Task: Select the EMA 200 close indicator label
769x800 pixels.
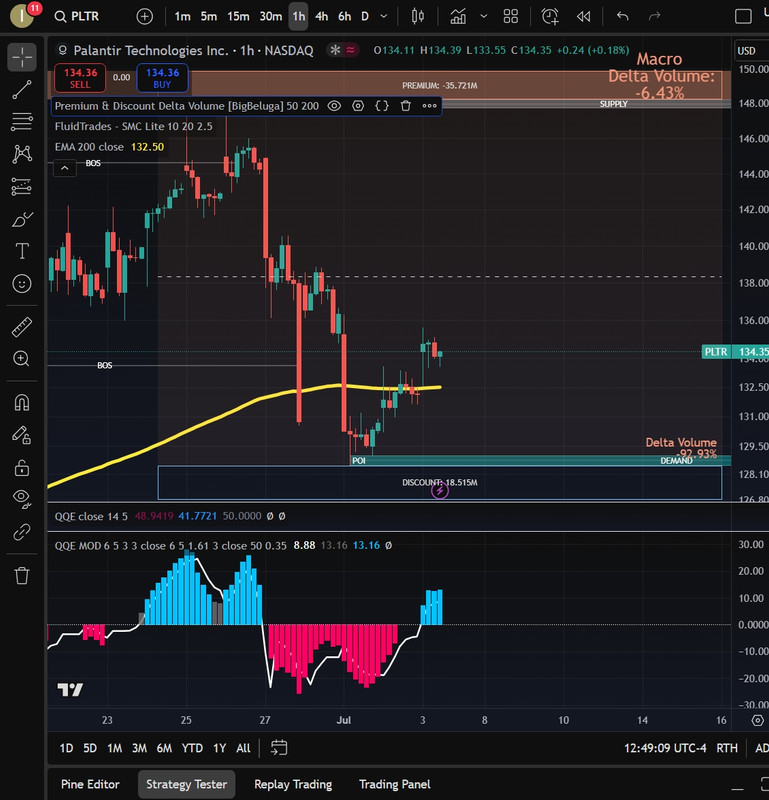Action: (x=89, y=147)
